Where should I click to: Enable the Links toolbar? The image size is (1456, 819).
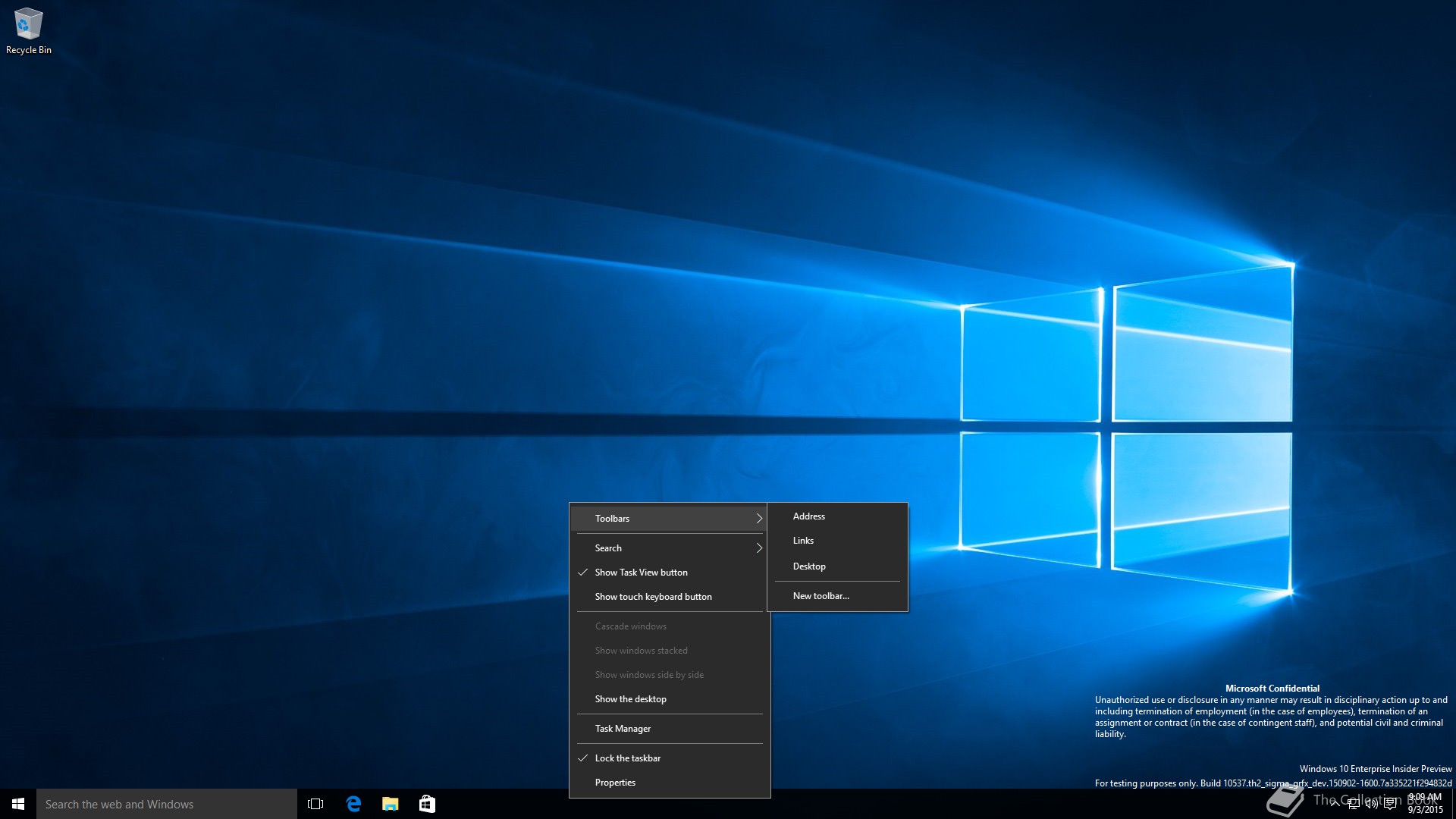[x=837, y=541]
